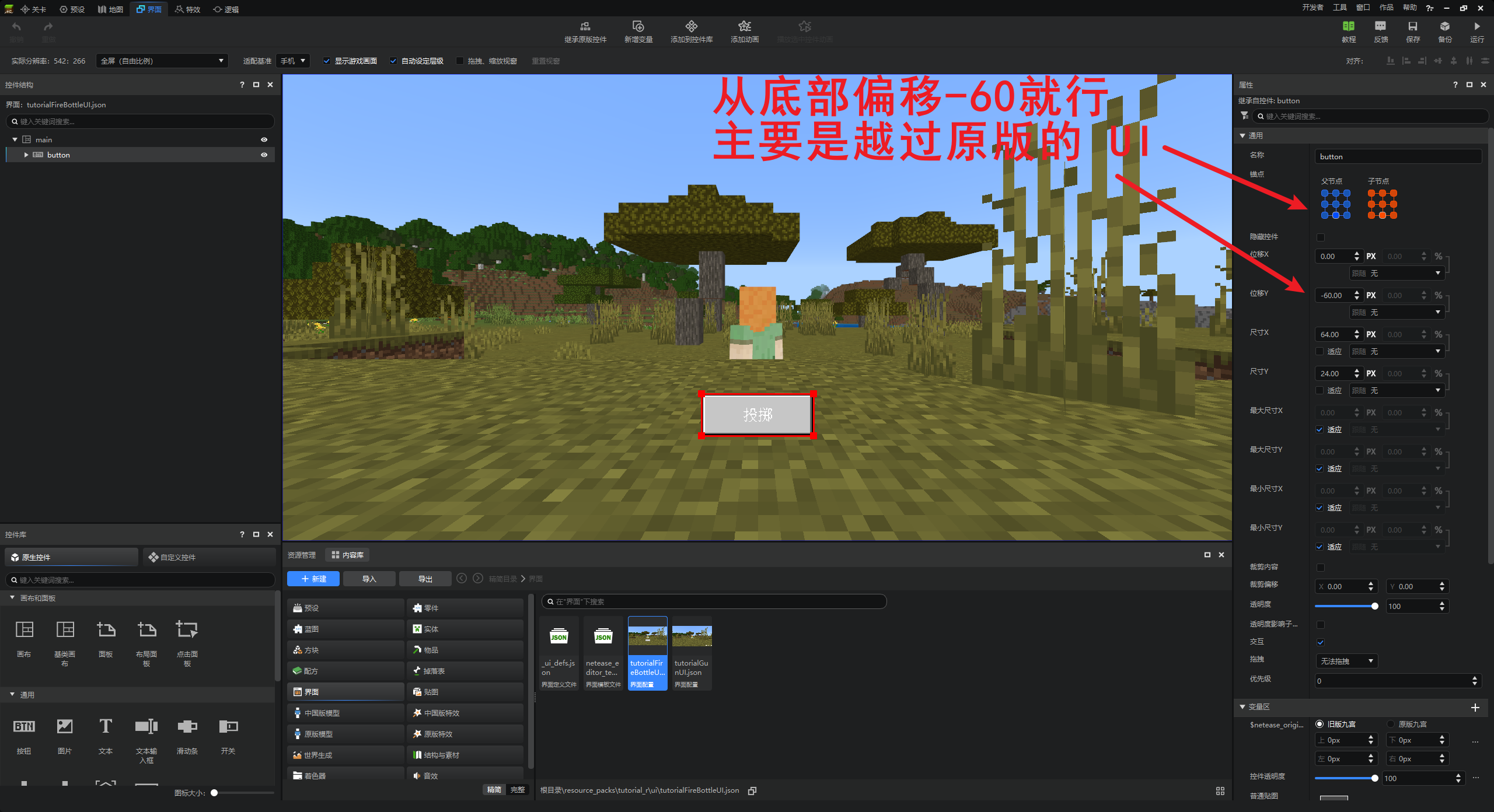Switch to the 关卡 tab
This screenshot has width=1494, height=812.
click(33, 9)
